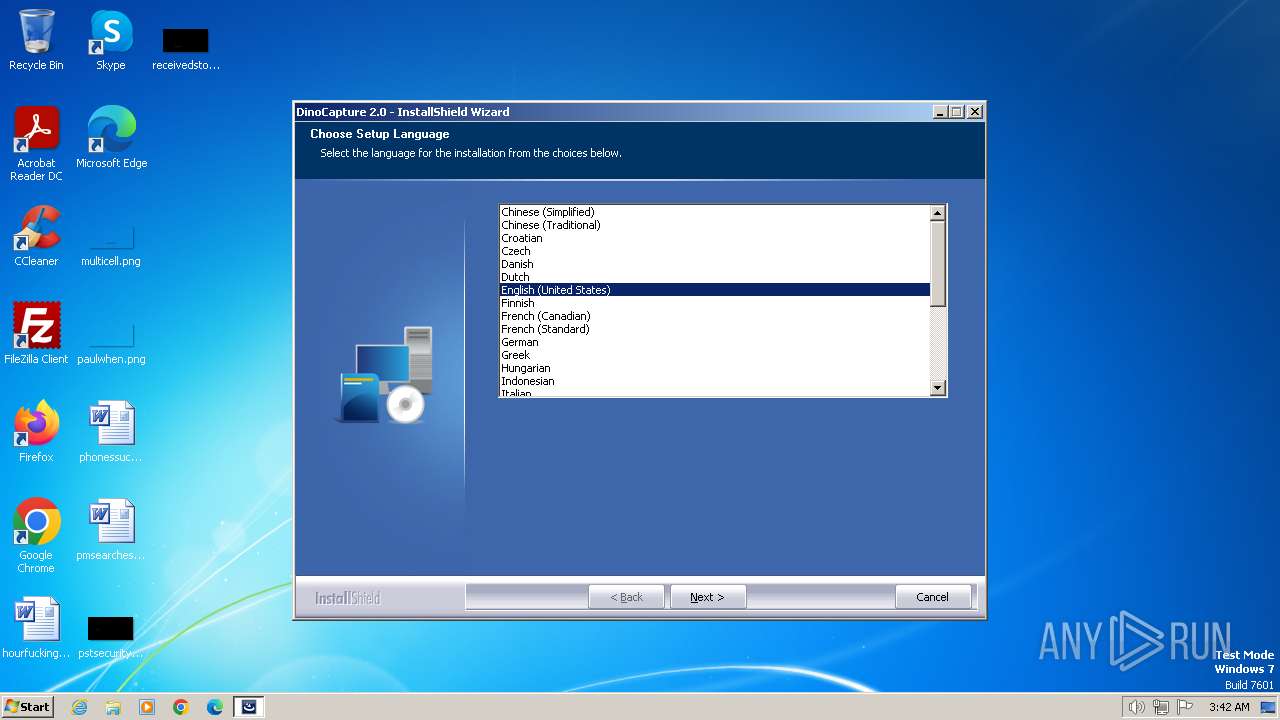Open the Start menu

27,707
